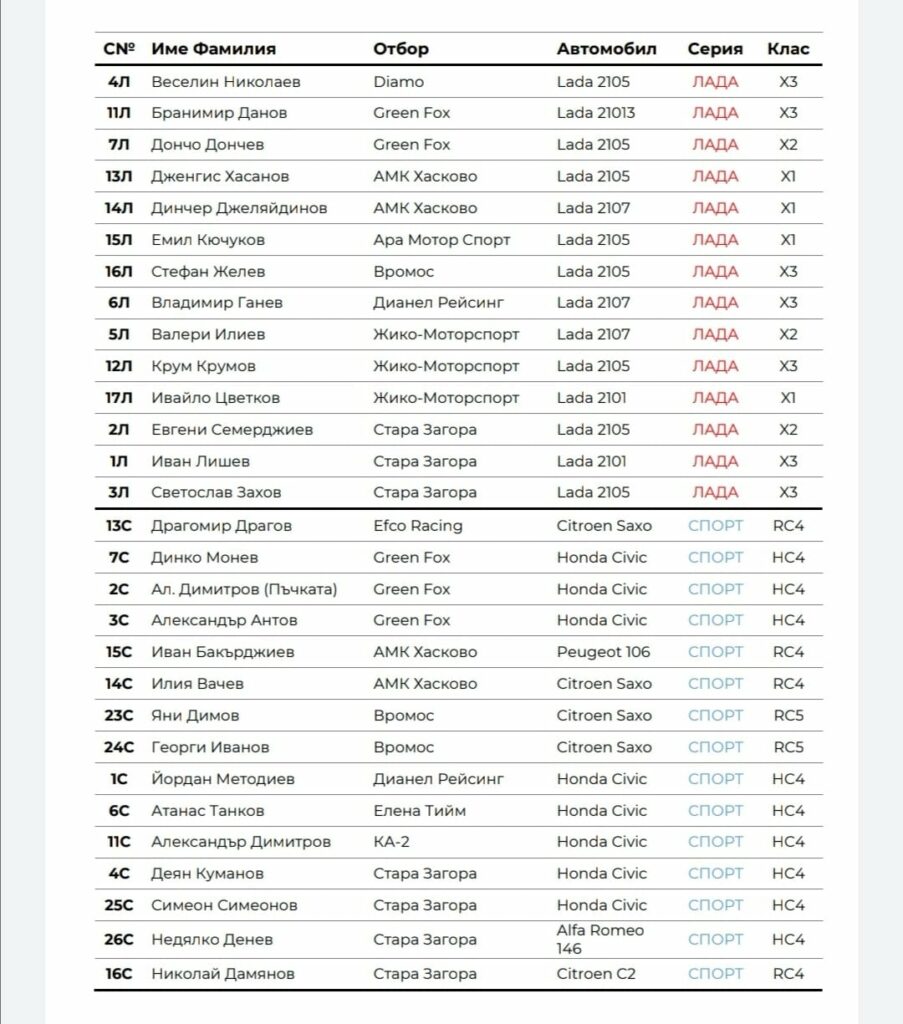This screenshot has height=1024, width=903.
Task: Click team 'Елена Тийм'
Action: [419, 810]
